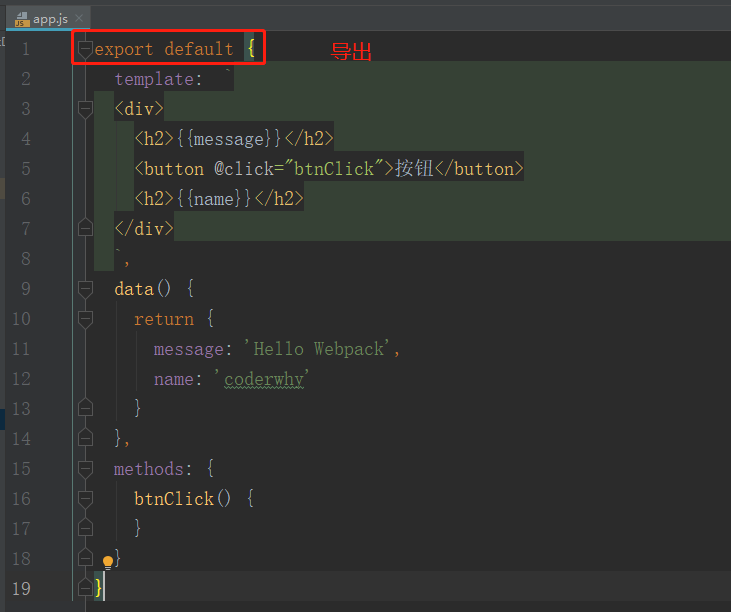
Task: Click the 'methods:' property
Action: click(x=152, y=469)
